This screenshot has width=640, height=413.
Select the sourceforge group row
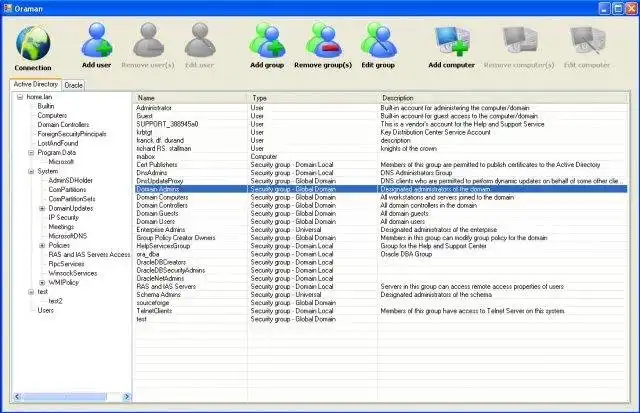[x=381, y=303]
